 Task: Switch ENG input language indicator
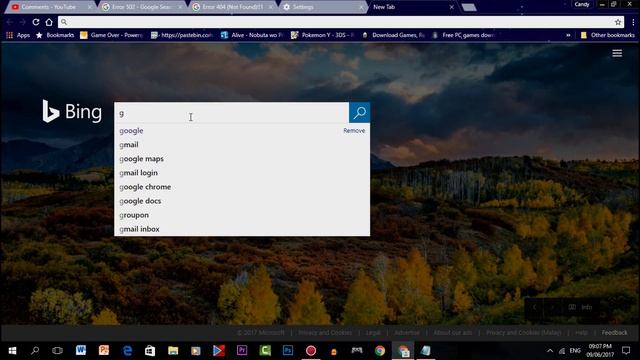coord(575,351)
